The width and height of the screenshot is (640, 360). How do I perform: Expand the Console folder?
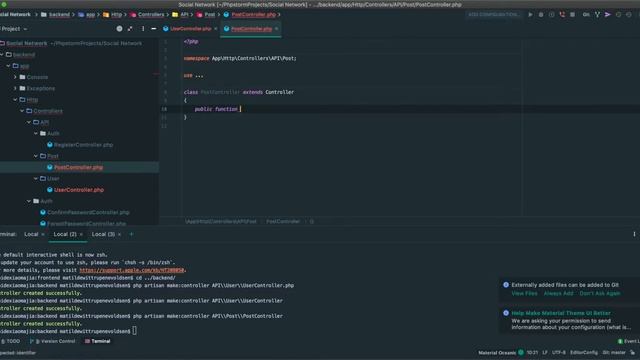15,77
